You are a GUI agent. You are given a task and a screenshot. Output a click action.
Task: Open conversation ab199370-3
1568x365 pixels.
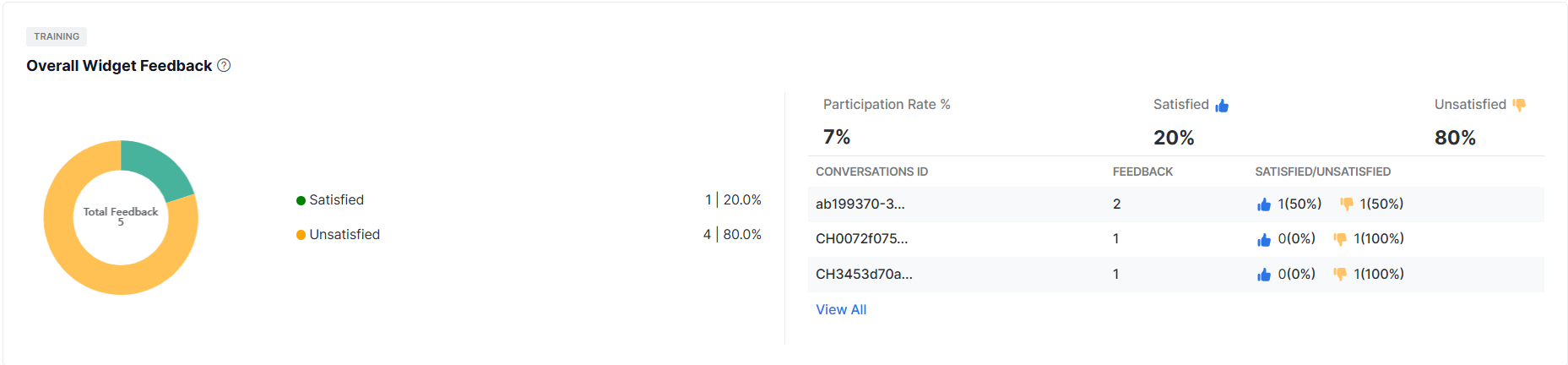pyautogui.click(x=860, y=204)
